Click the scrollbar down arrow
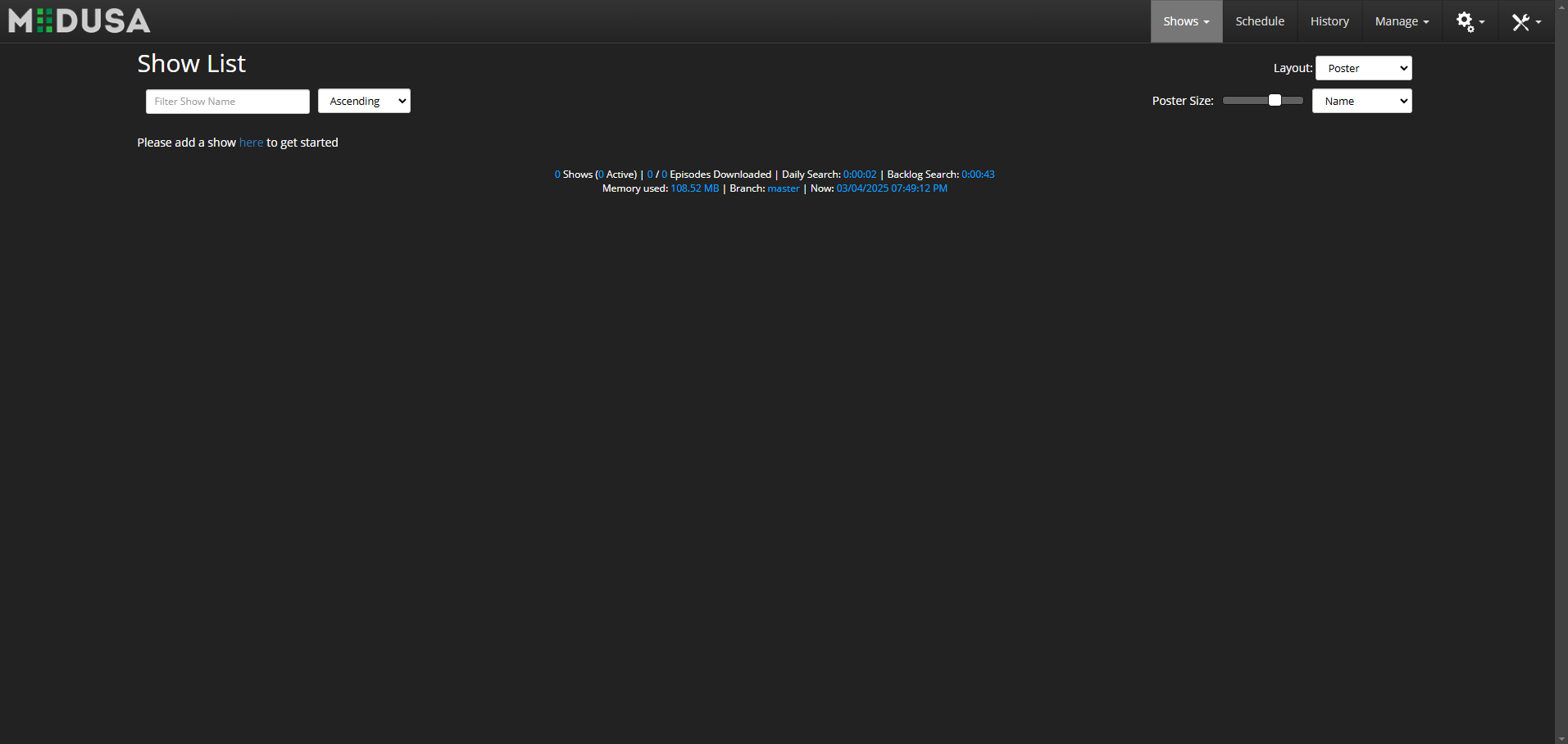 (1561, 737)
